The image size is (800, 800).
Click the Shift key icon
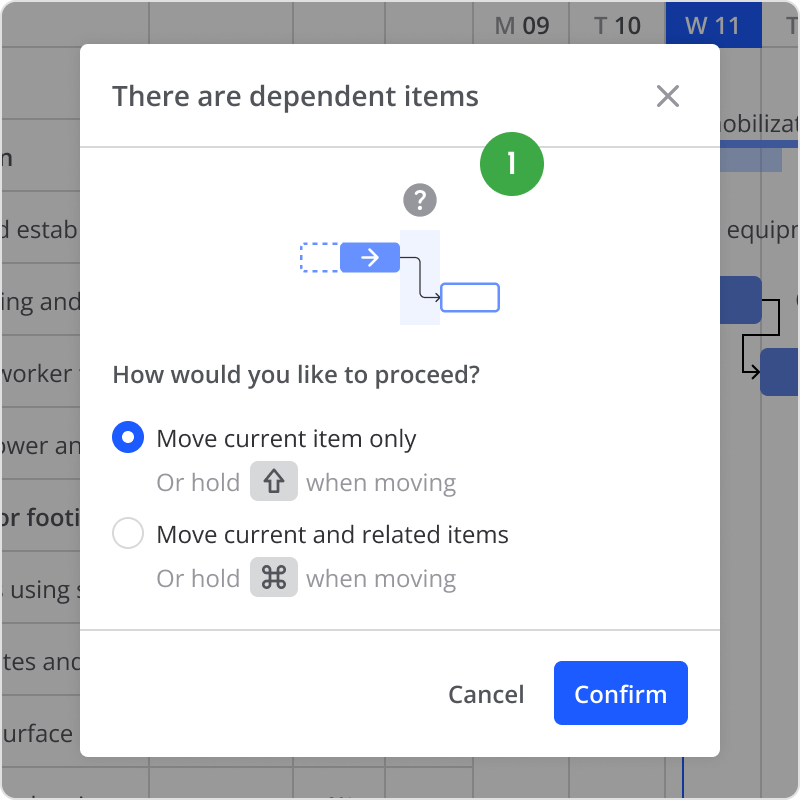click(274, 482)
